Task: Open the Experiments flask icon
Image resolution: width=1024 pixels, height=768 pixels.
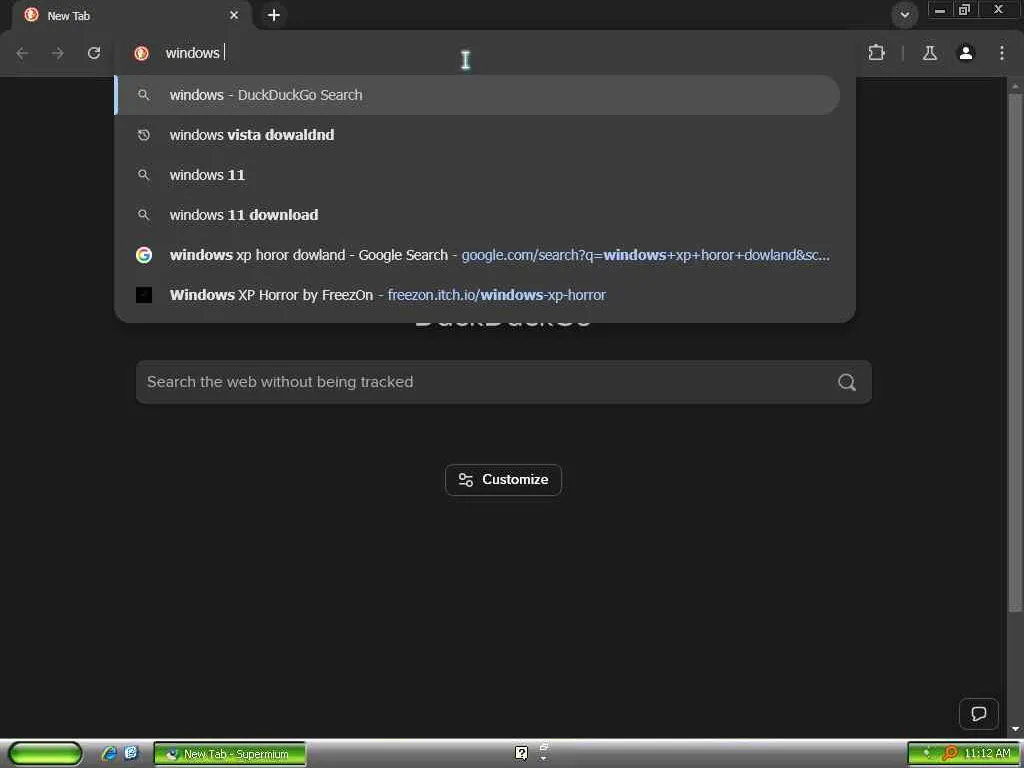Action: [x=930, y=53]
